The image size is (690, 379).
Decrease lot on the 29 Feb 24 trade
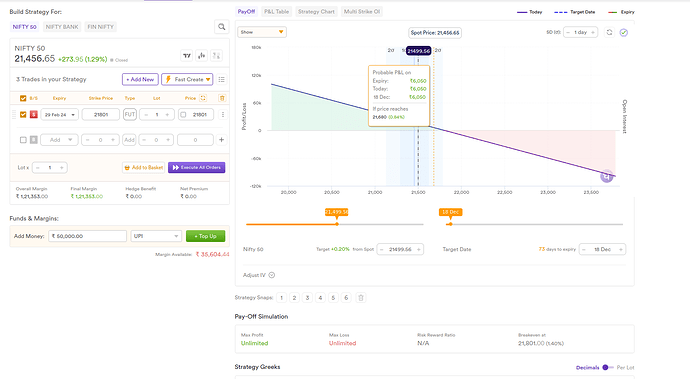[x=146, y=114]
